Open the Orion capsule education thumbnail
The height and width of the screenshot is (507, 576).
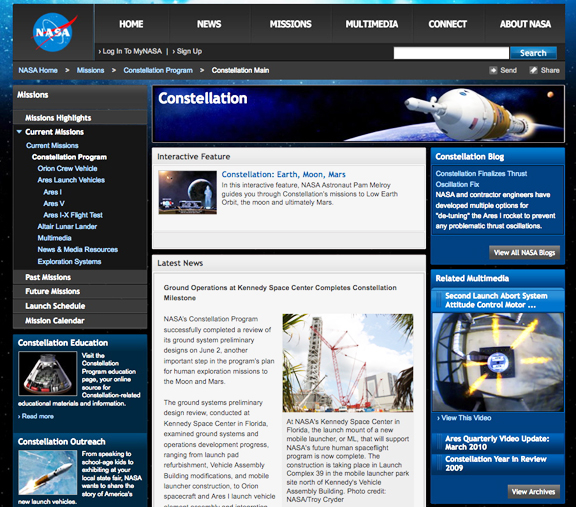point(48,374)
